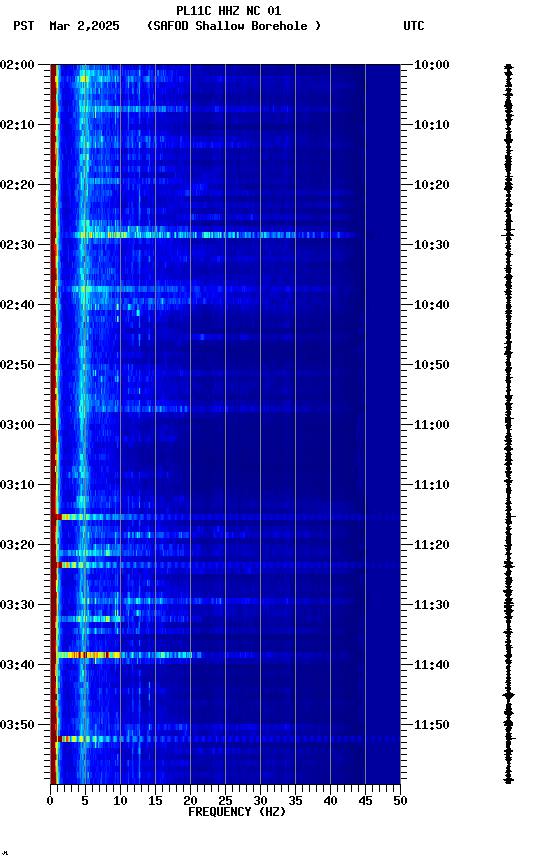Click the 03:00 PST time label
This screenshot has height=864, width=552.
(17, 425)
